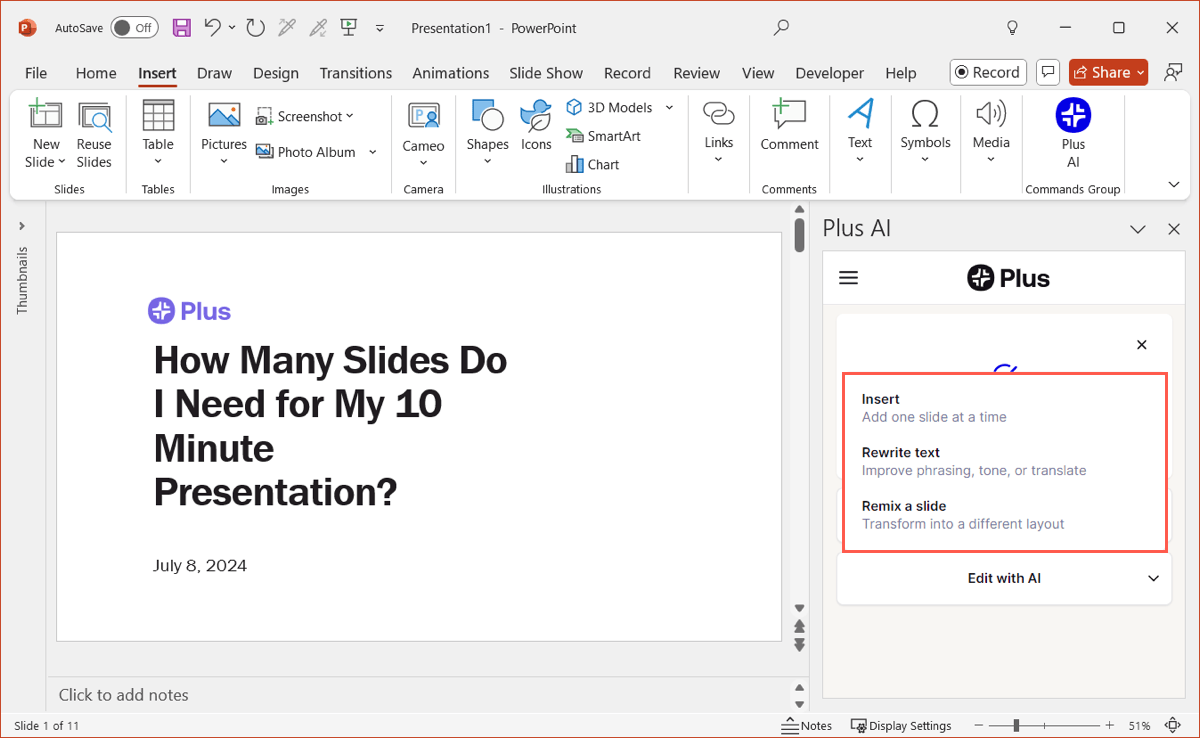The height and width of the screenshot is (738, 1200).
Task: Expand the 3D Models dropdown arrow
Action: click(x=669, y=107)
